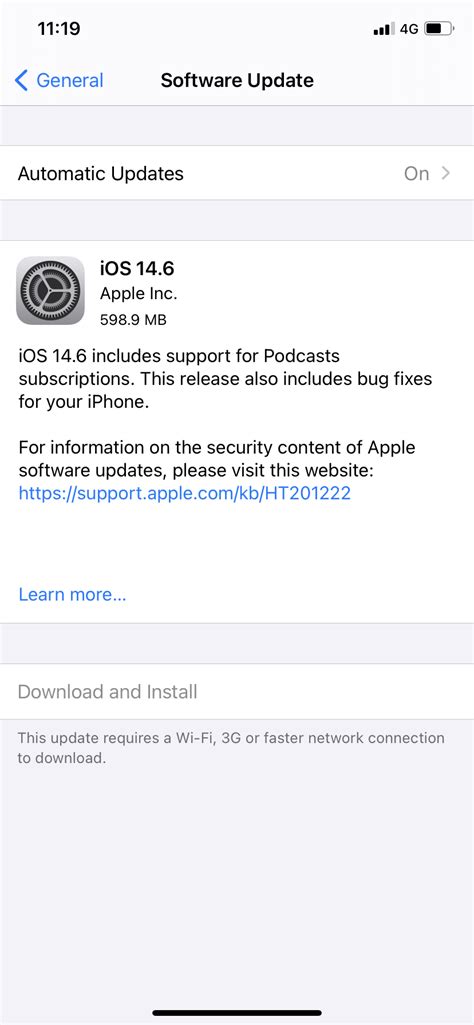474x1025 pixels.
Task: Go back to General settings
Action: [x=59, y=80]
